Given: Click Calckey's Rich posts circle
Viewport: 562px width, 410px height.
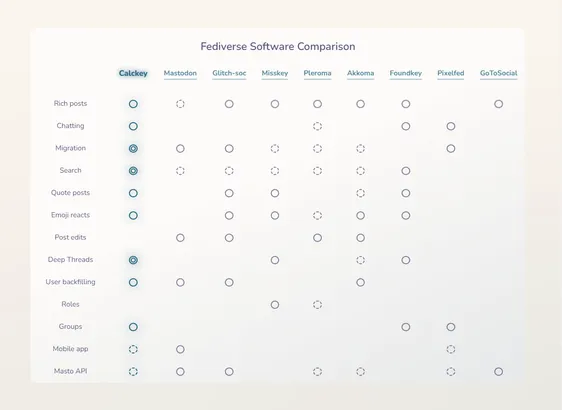Looking at the screenshot, I should point(133,104).
